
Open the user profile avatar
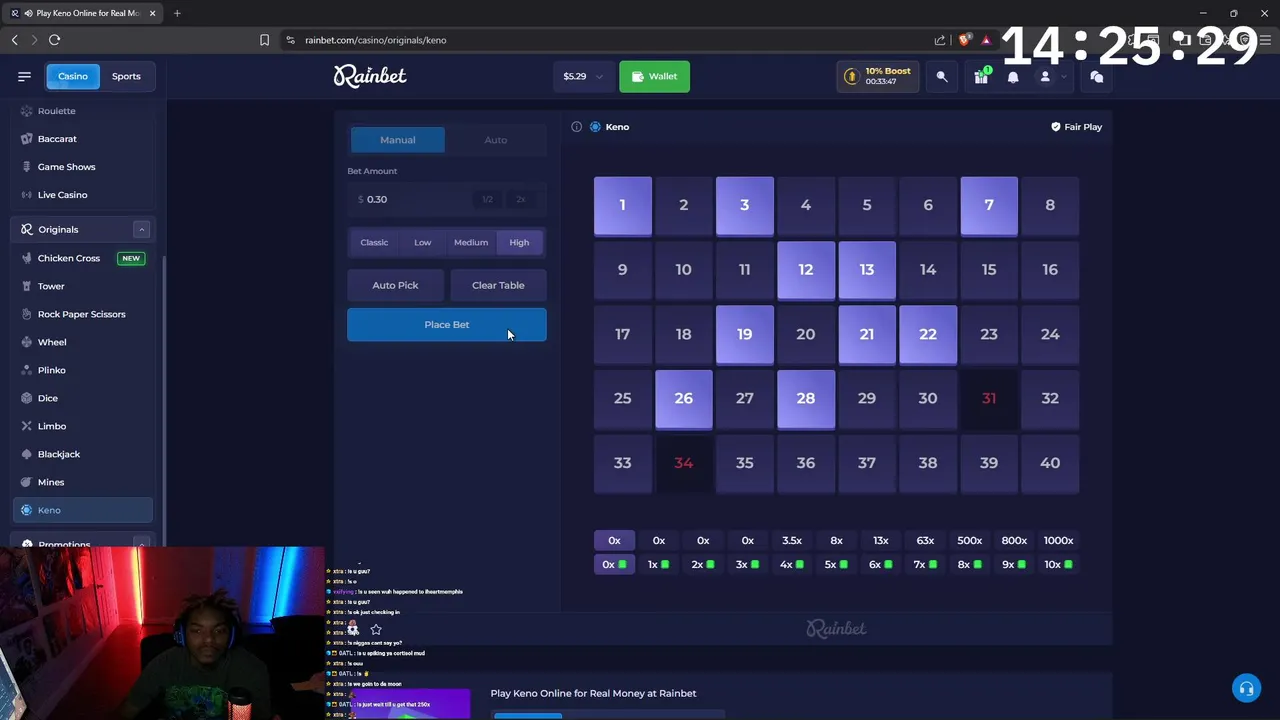1045,76
